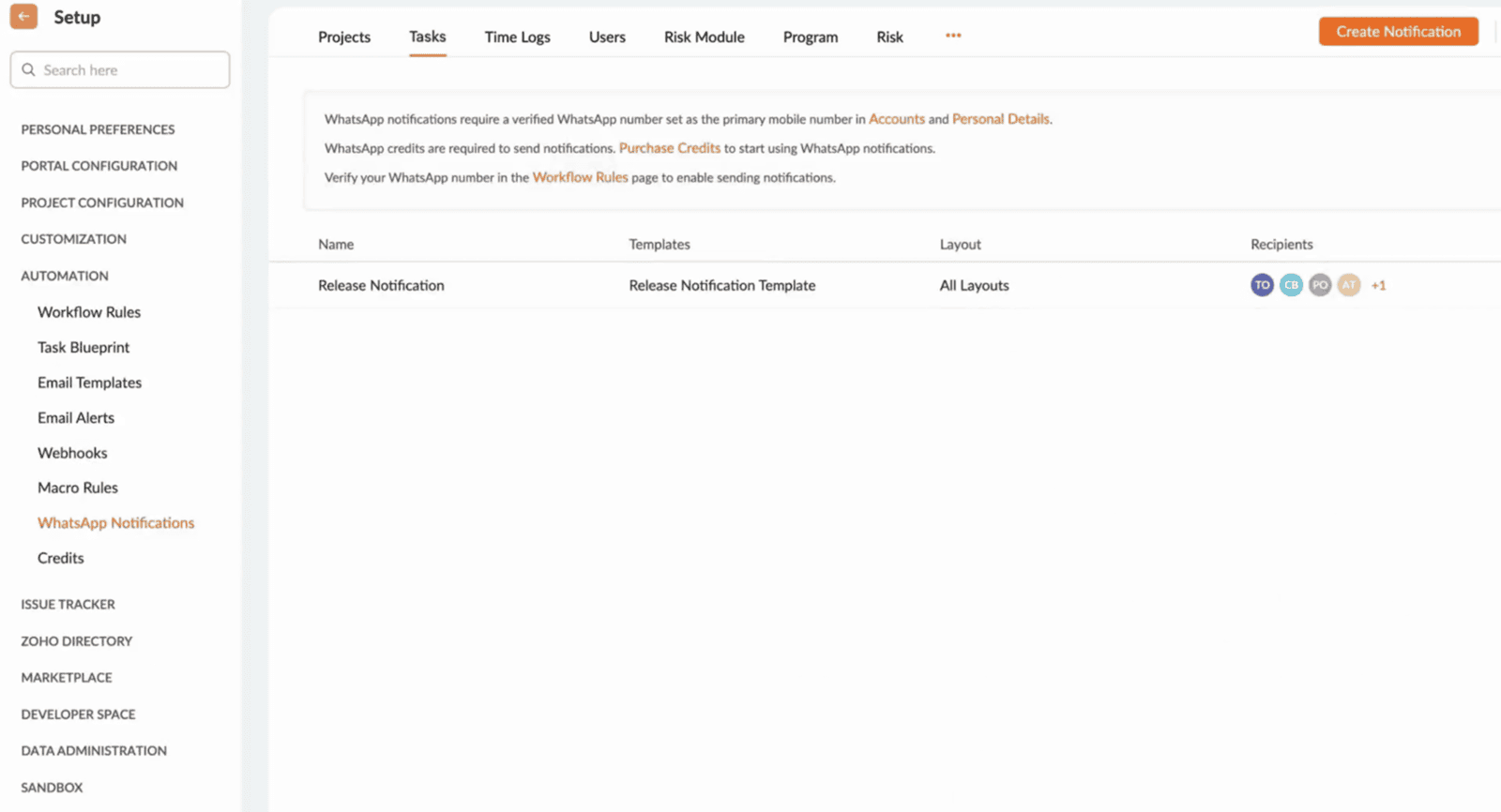Open the Release Notification row

coord(885,285)
